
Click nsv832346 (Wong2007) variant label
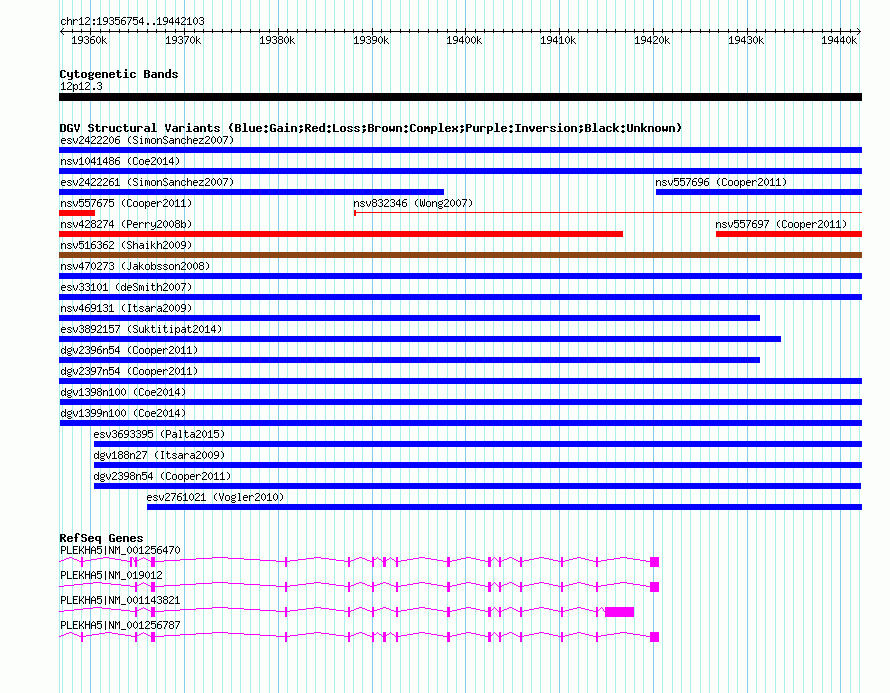point(413,203)
